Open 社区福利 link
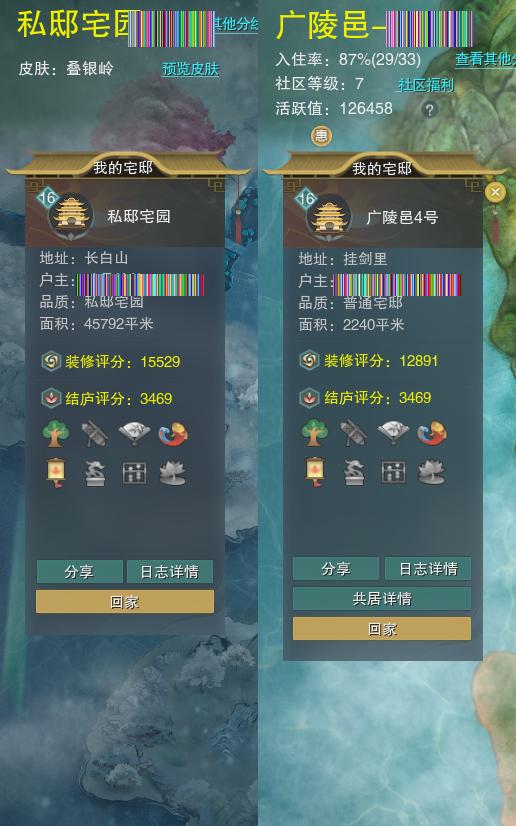The image size is (516, 826). click(x=425, y=85)
